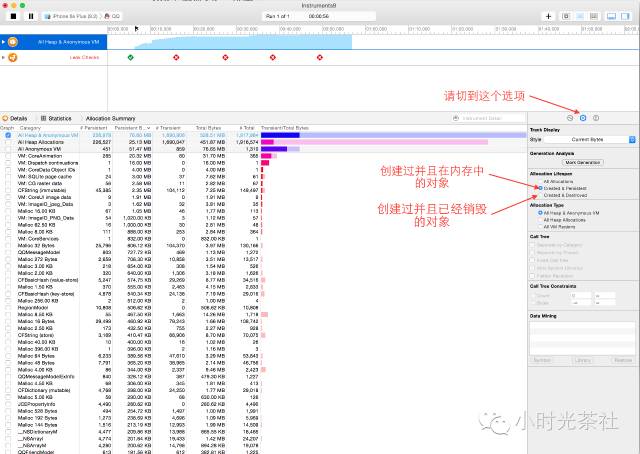Select the All Allocations radio button
The height and width of the screenshot is (454, 640).
pyautogui.click(x=540, y=181)
